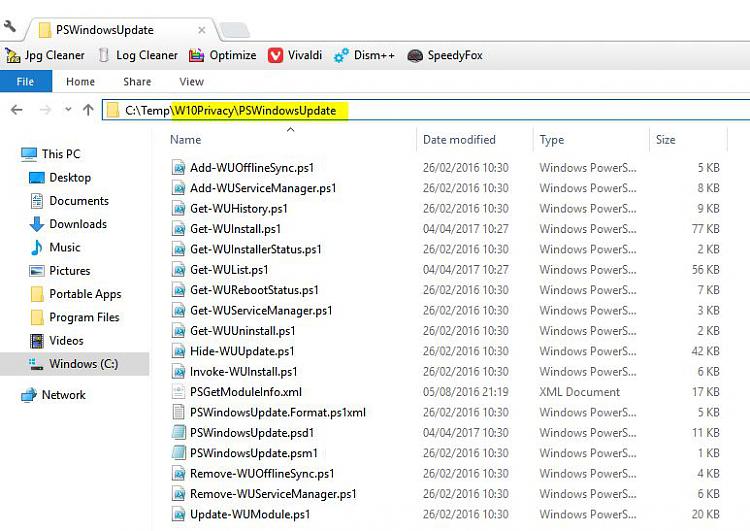Click the 77 KB size of Get-WUInstall.ps1
The image size is (750, 531).
pos(706,229)
